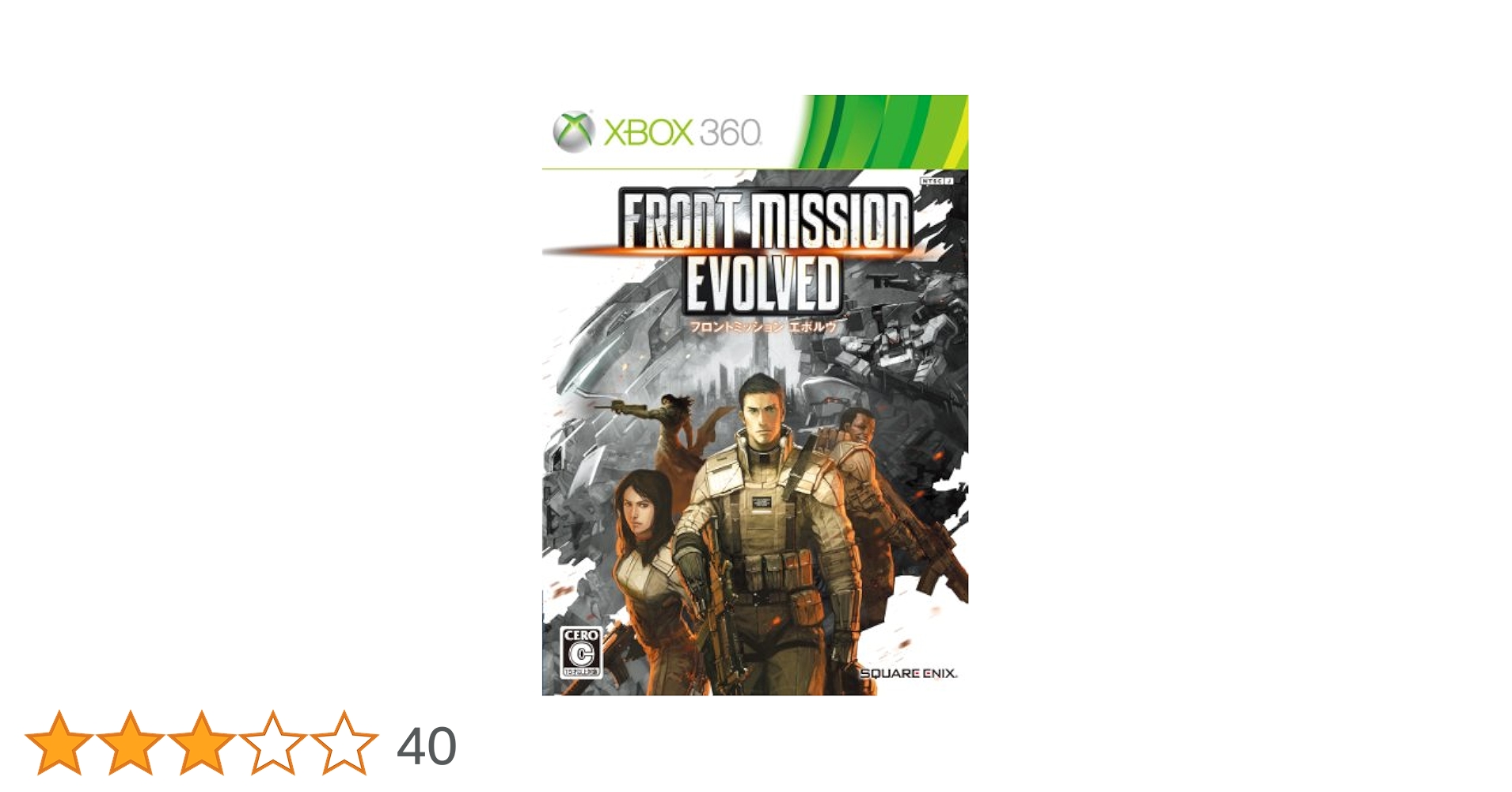Viewport: 1512px width, 792px height.
Task: Click the Xbox 360 sphere logo
Action: click(x=573, y=131)
